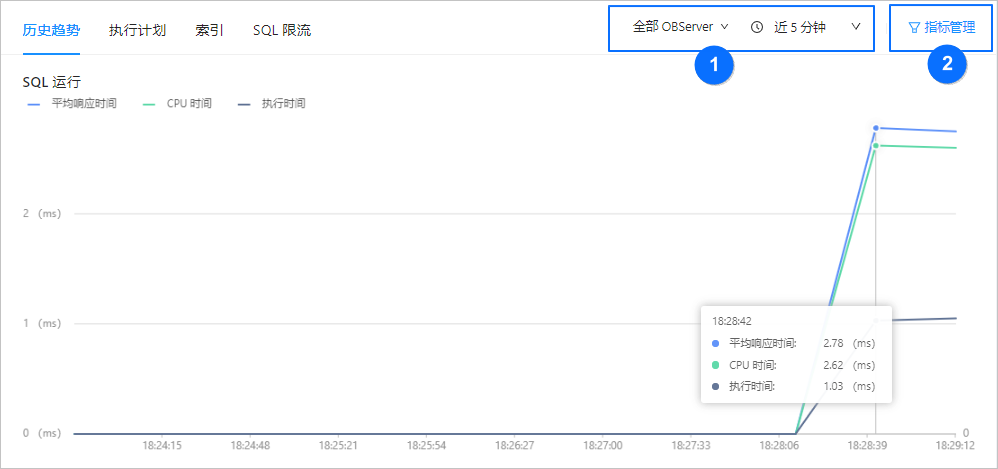The height and width of the screenshot is (469, 998).
Task: Click the 平均响应时间 data point on chart
Action: 876,128
